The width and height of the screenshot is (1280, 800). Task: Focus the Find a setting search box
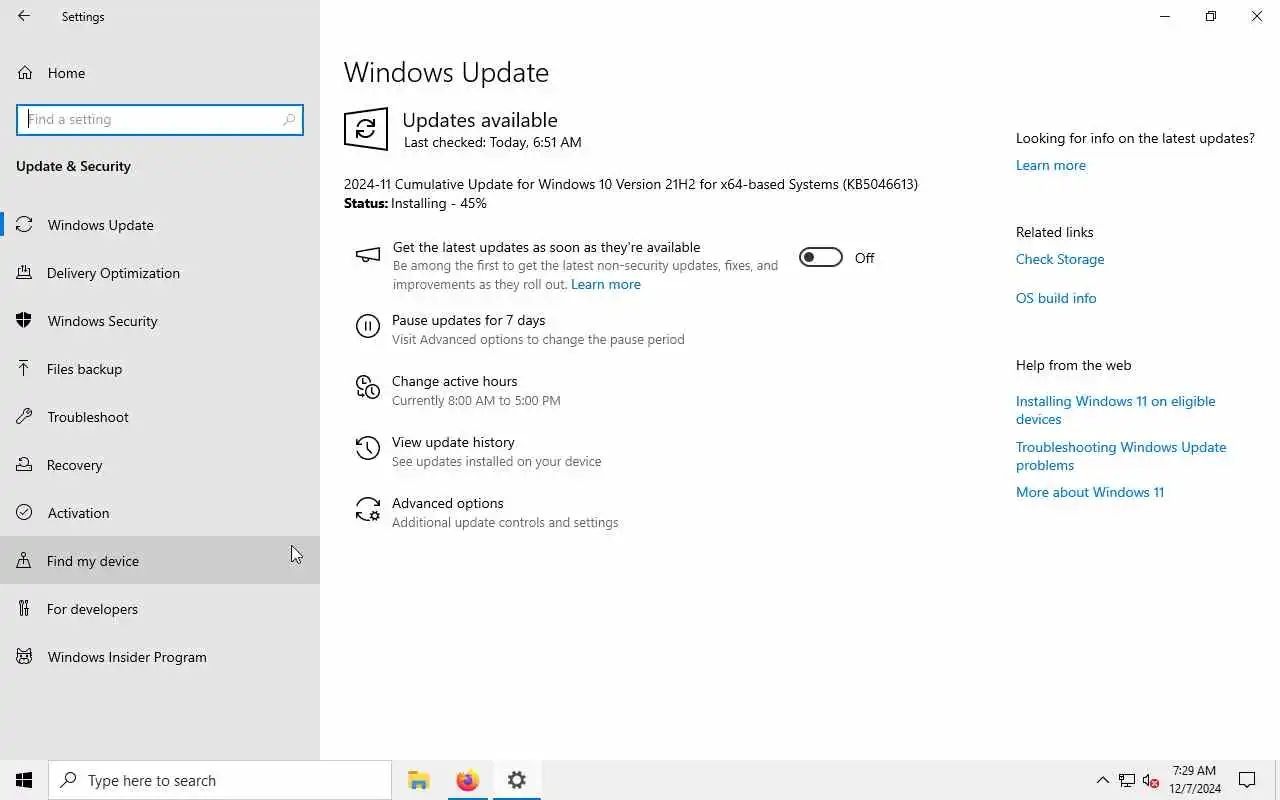[x=160, y=119]
